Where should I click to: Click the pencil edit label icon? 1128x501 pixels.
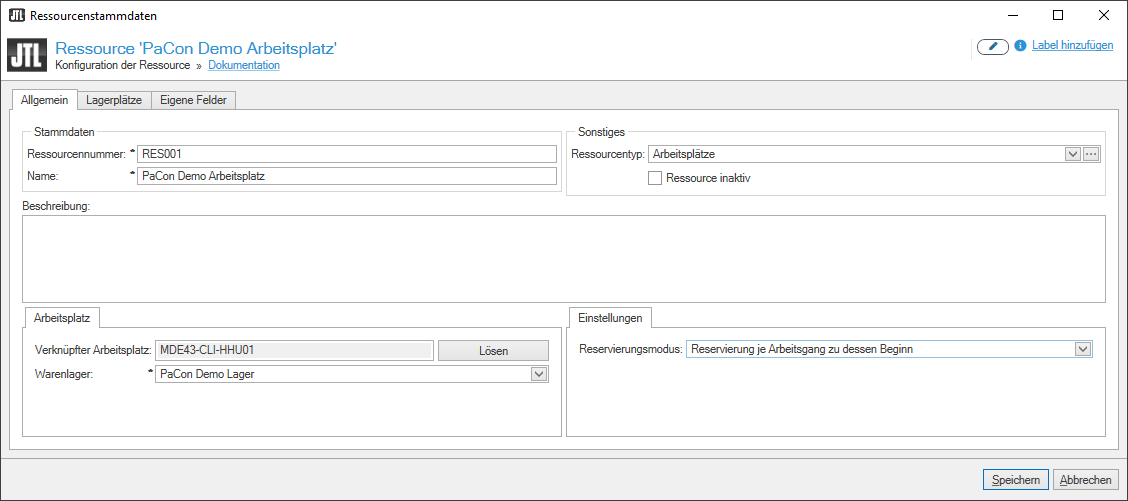coord(992,46)
